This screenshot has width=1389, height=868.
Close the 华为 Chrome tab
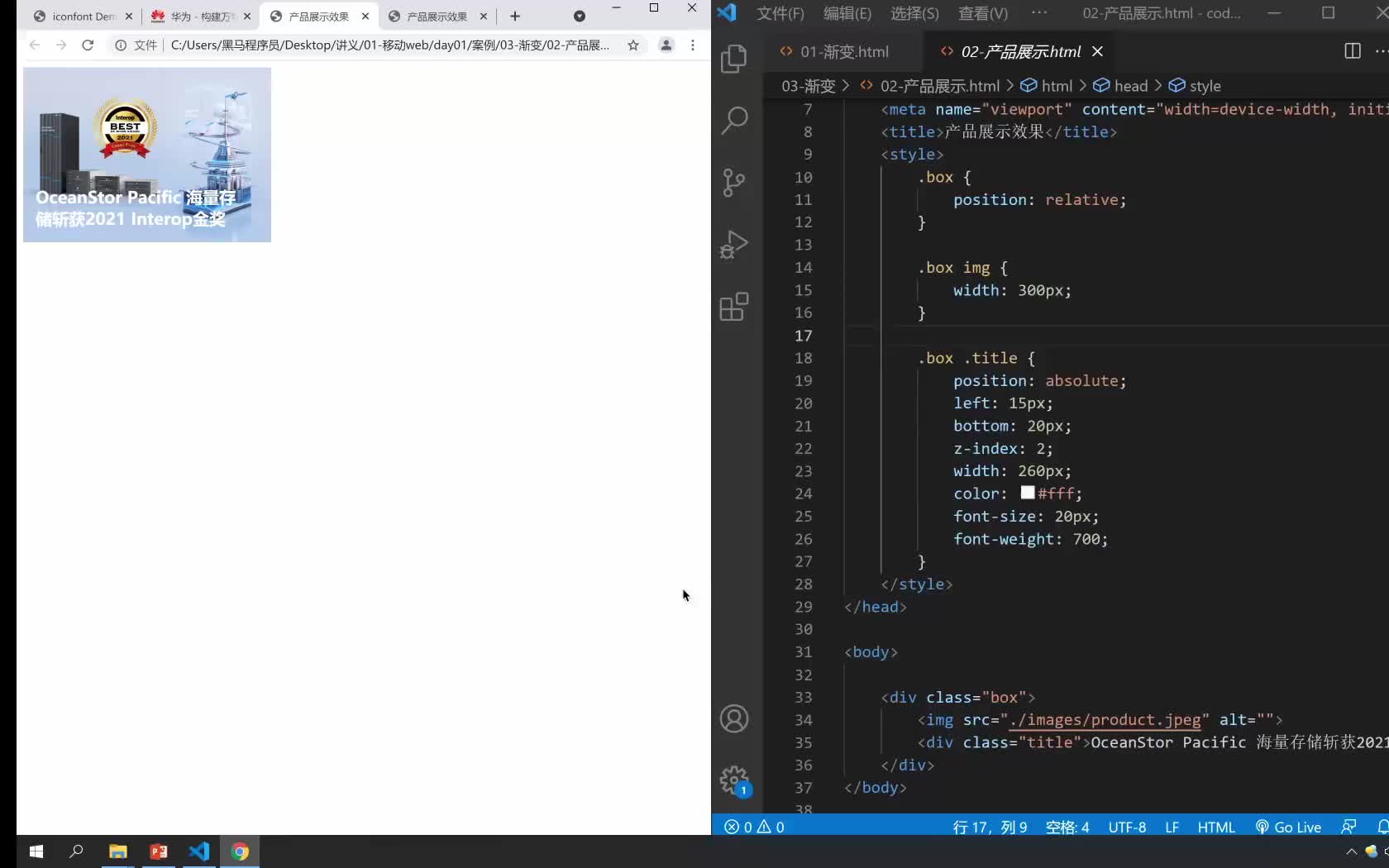247,16
